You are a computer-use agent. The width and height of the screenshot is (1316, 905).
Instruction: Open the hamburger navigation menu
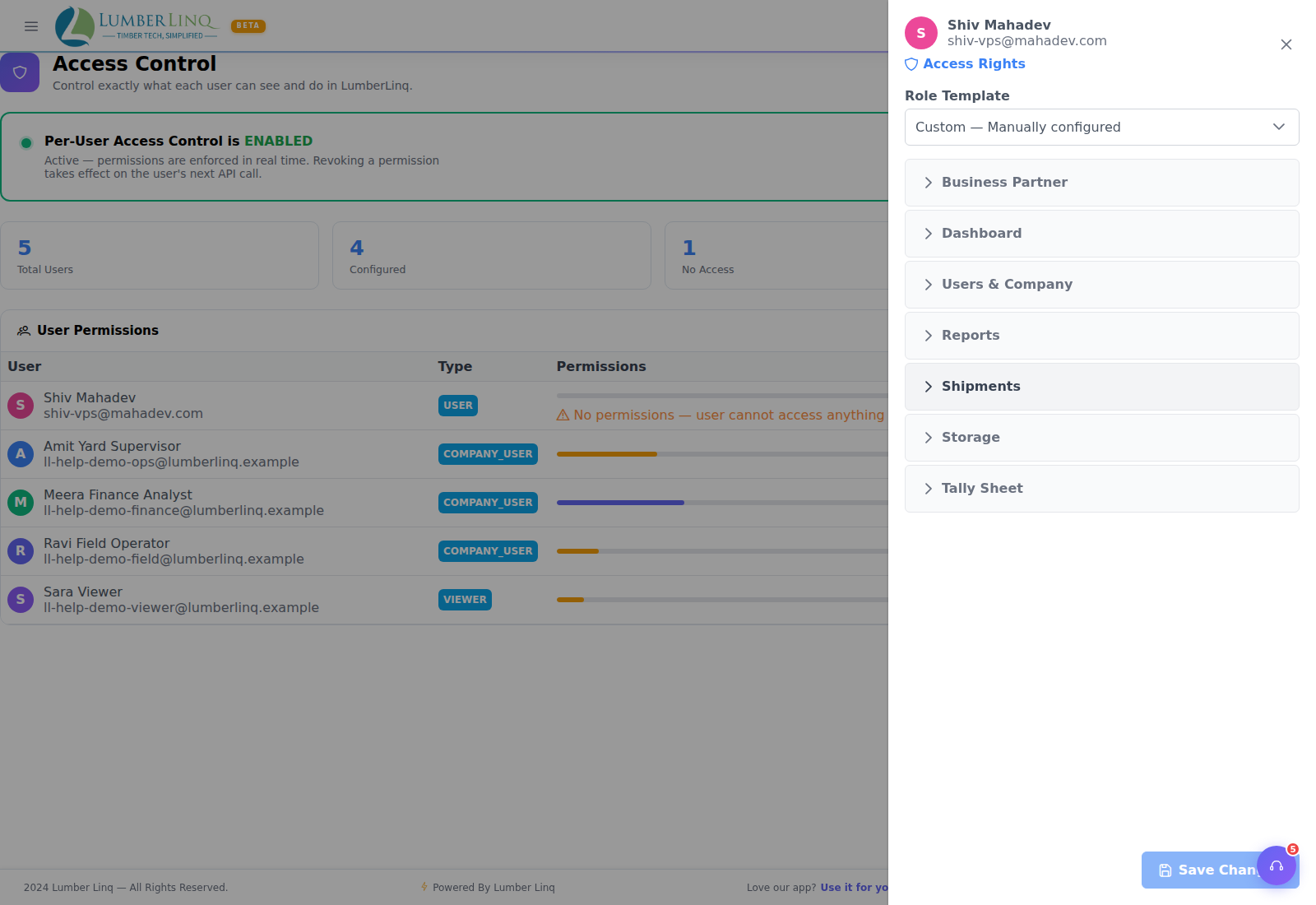coord(31,26)
